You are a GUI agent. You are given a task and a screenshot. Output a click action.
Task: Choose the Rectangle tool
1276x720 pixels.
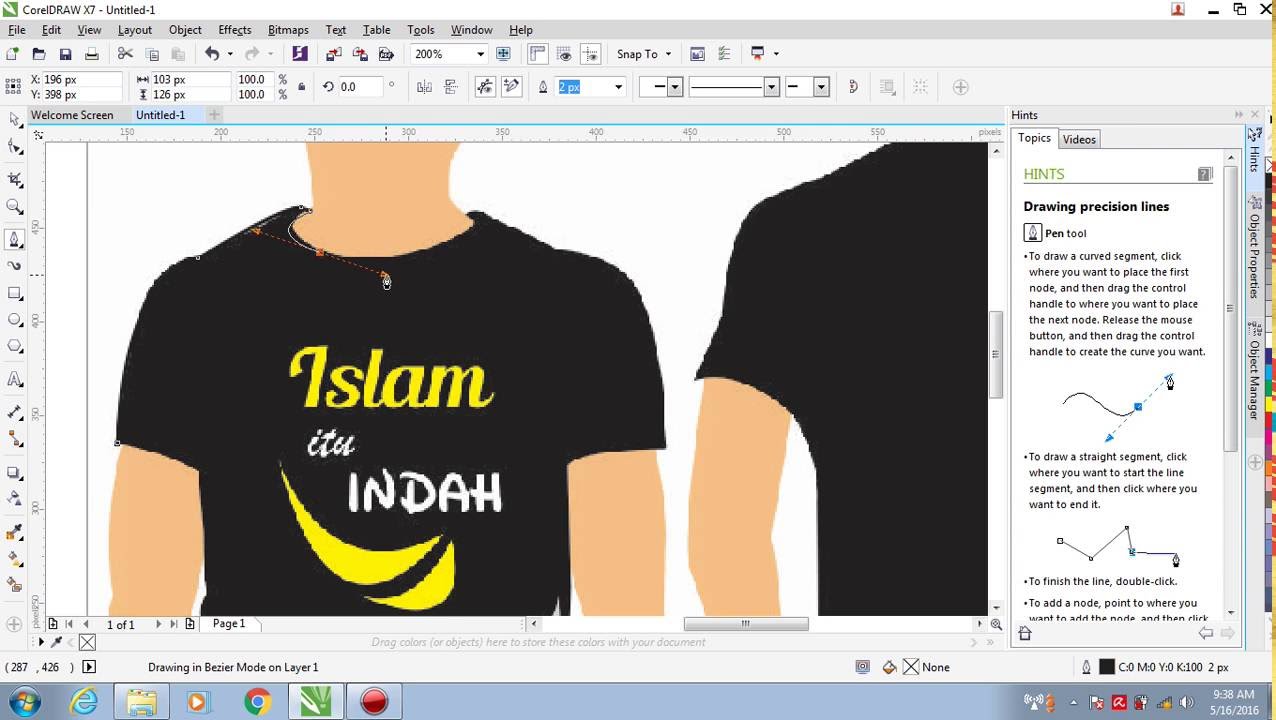[15, 294]
